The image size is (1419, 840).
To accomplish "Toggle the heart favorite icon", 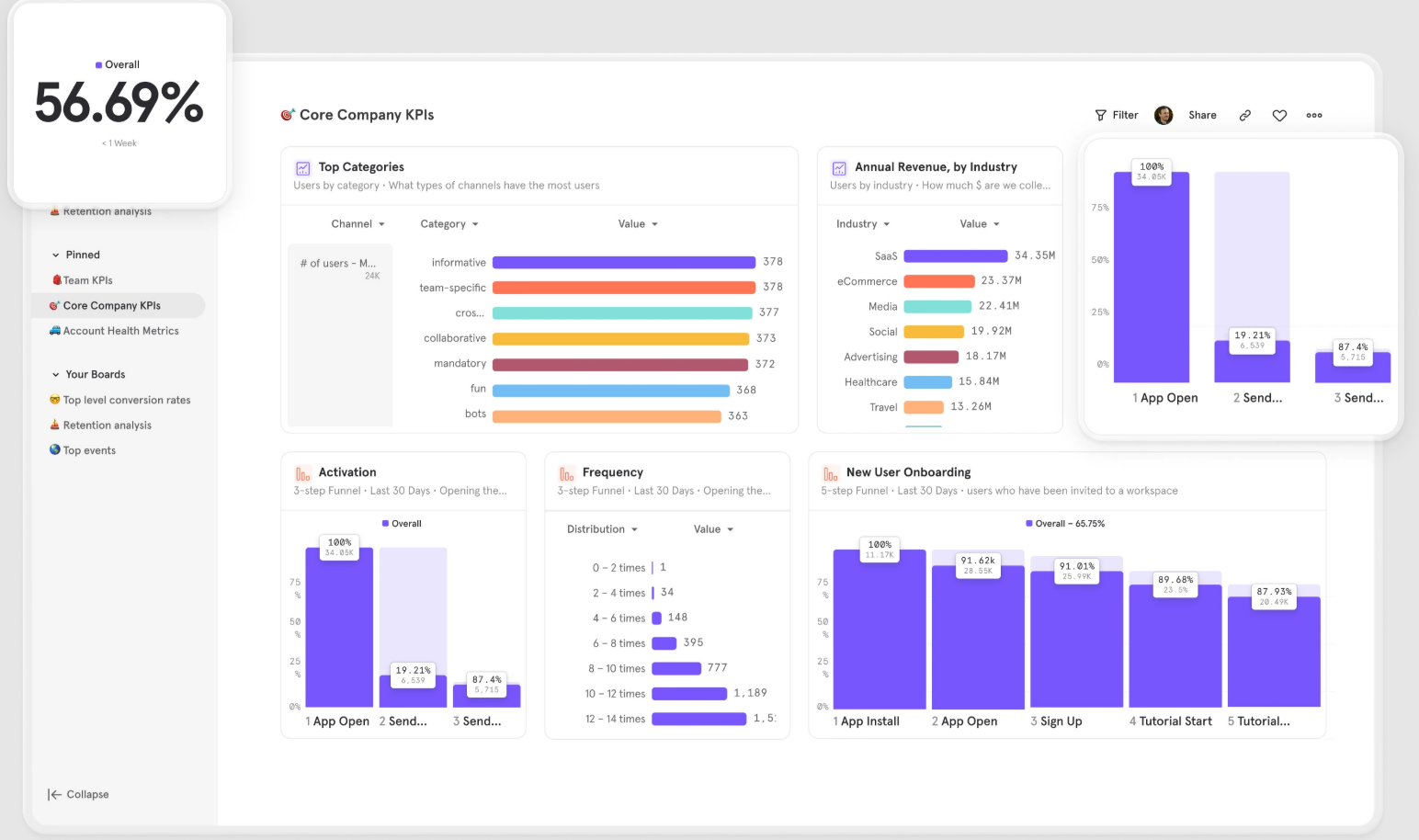I will click(1279, 115).
